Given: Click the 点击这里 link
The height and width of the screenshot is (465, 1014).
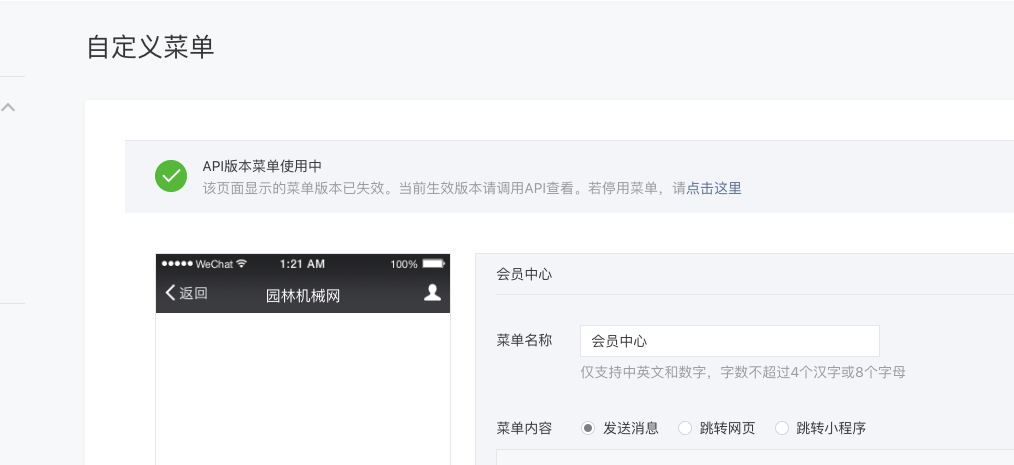Looking at the screenshot, I should click(x=714, y=189).
